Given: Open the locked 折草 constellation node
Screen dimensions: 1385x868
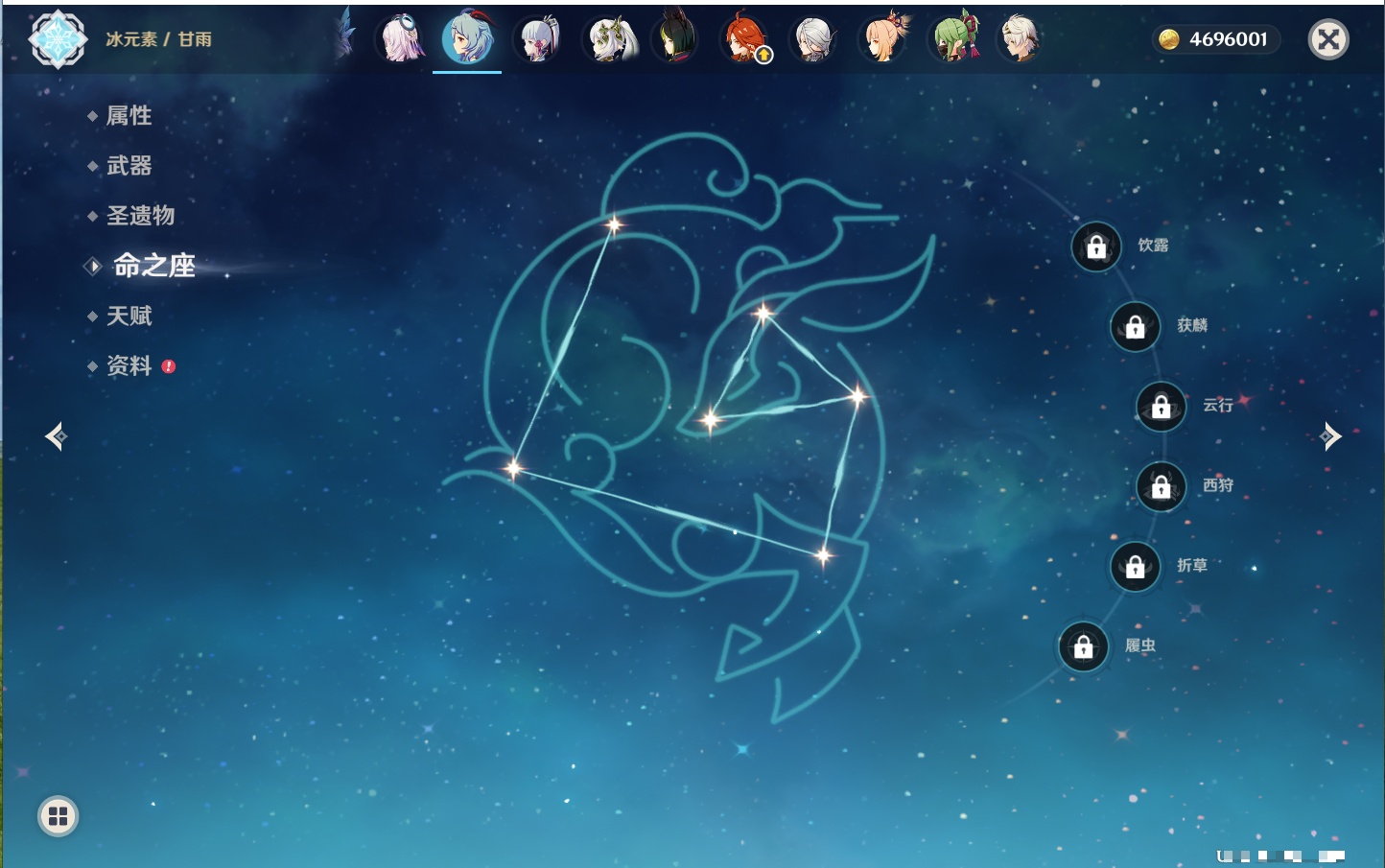Looking at the screenshot, I should click(x=1135, y=567).
